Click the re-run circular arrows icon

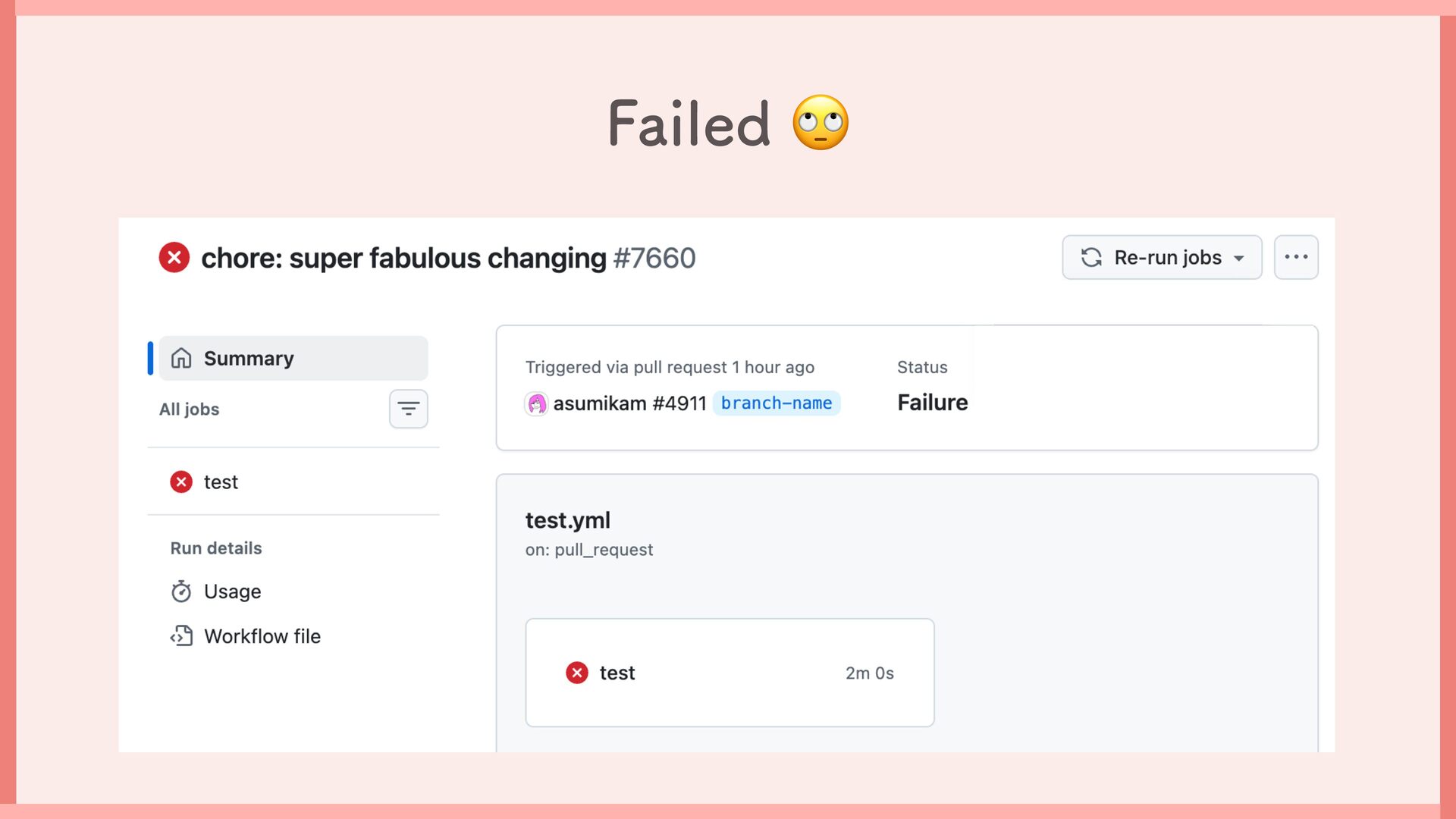point(1091,258)
